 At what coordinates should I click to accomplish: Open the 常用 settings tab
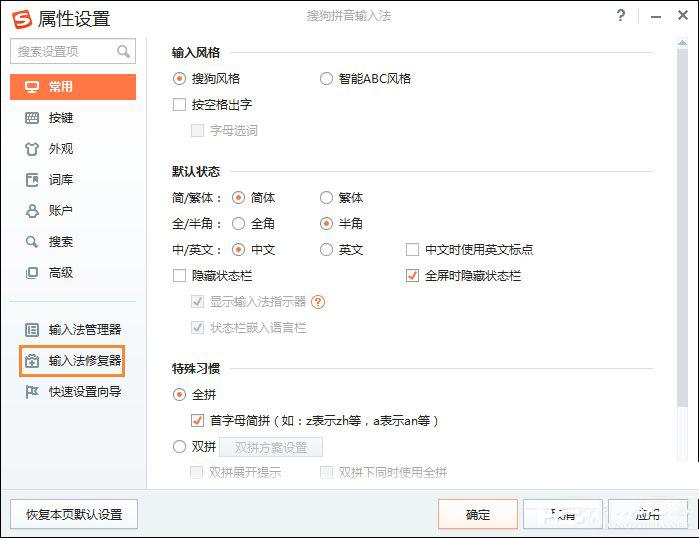(73, 87)
